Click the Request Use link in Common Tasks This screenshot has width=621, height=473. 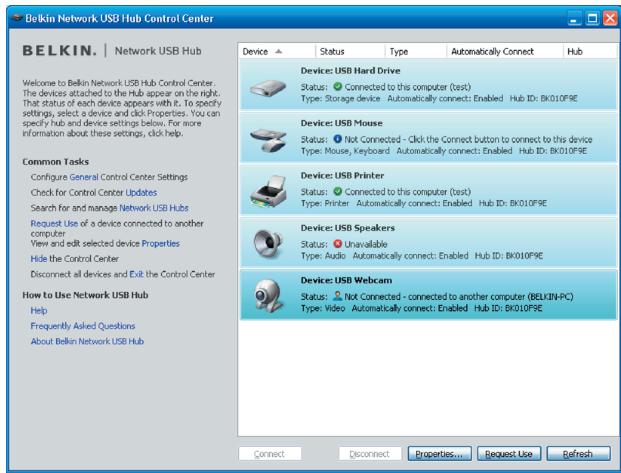click(x=54, y=223)
